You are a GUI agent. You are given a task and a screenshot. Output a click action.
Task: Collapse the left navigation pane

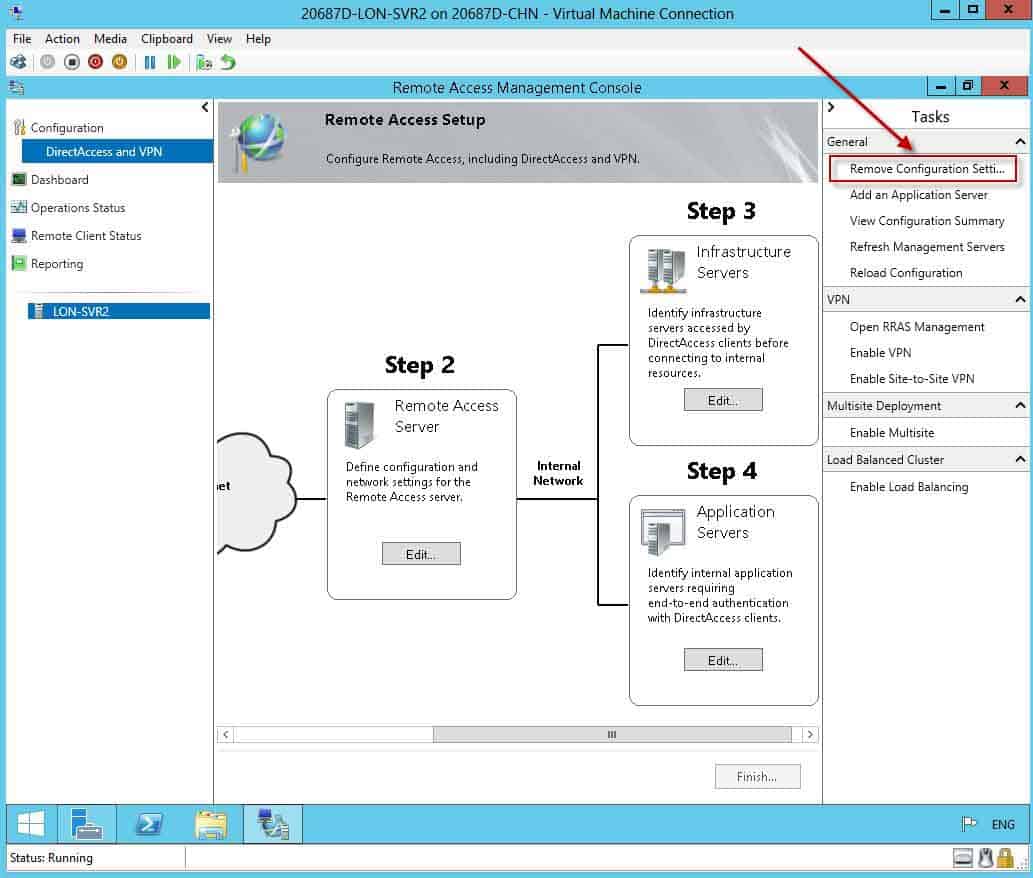click(205, 107)
